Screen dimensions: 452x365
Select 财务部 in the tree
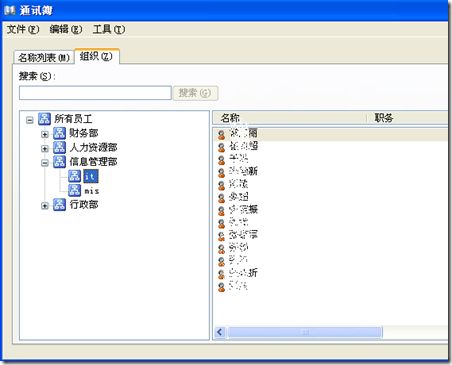pos(84,133)
